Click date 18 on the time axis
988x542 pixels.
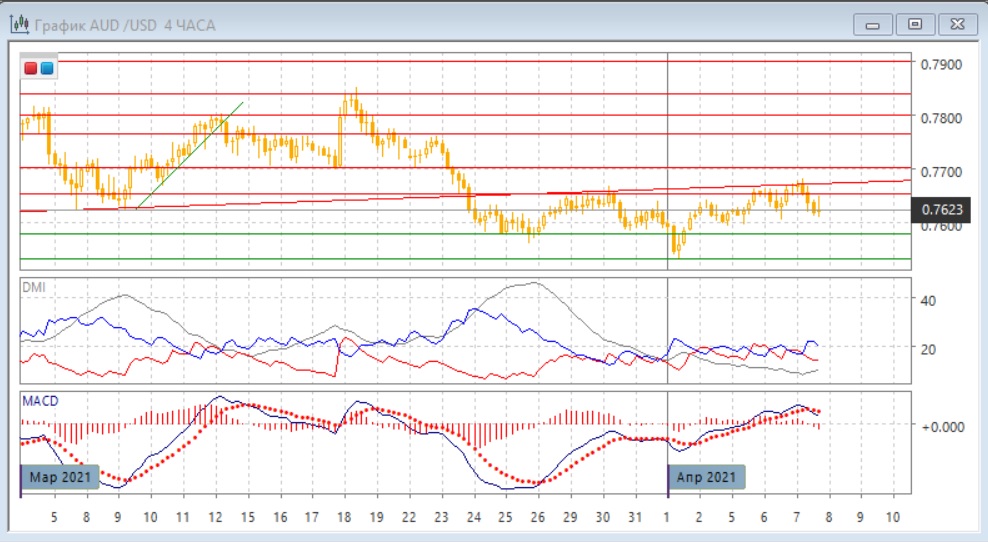[344, 518]
